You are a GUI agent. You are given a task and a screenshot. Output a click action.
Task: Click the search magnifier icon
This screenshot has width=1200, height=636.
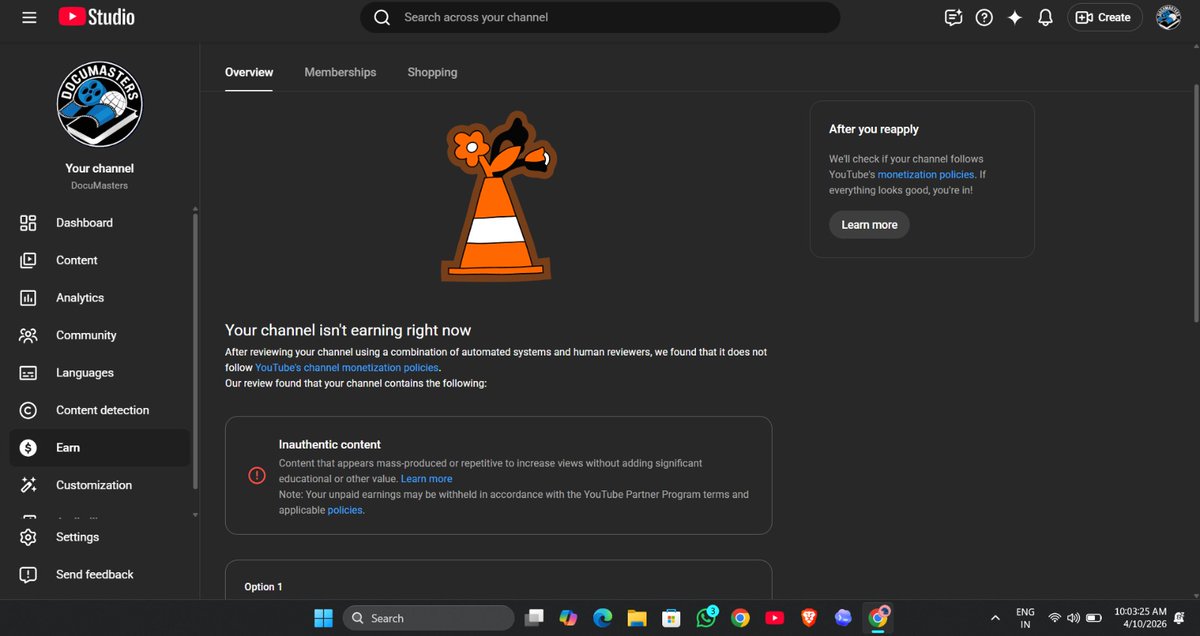[382, 17]
